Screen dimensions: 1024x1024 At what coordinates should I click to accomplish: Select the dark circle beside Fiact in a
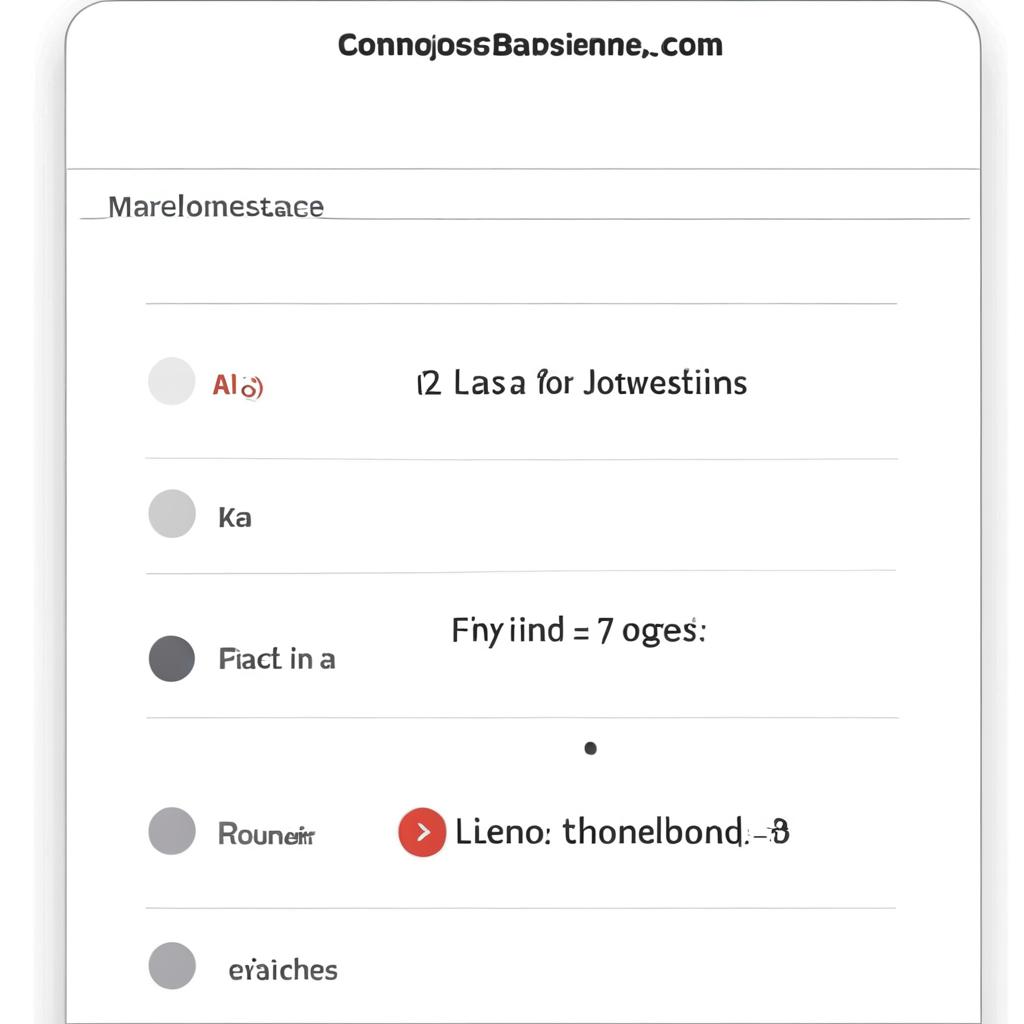(172, 658)
